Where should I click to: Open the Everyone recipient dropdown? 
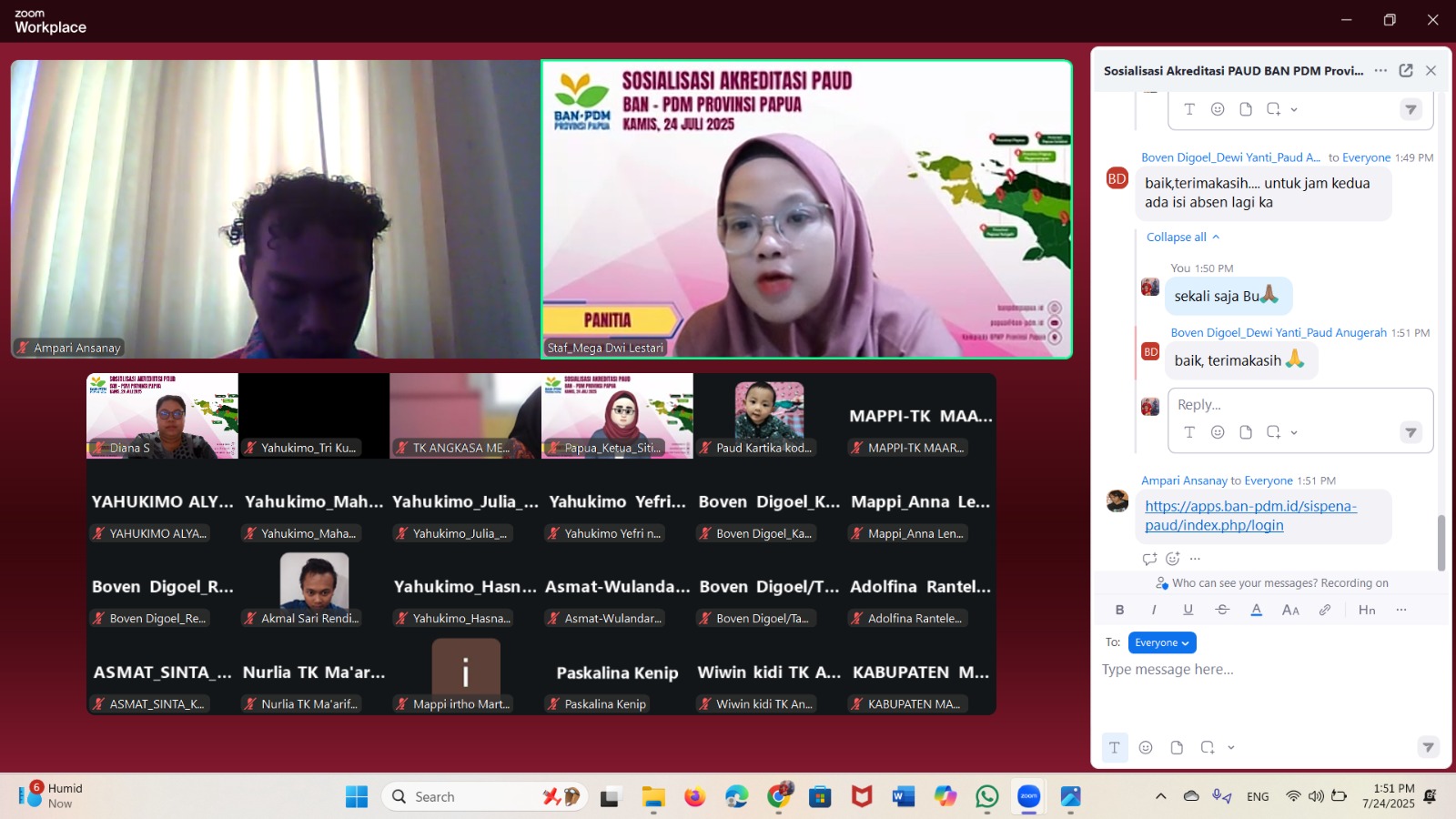click(x=1161, y=642)
